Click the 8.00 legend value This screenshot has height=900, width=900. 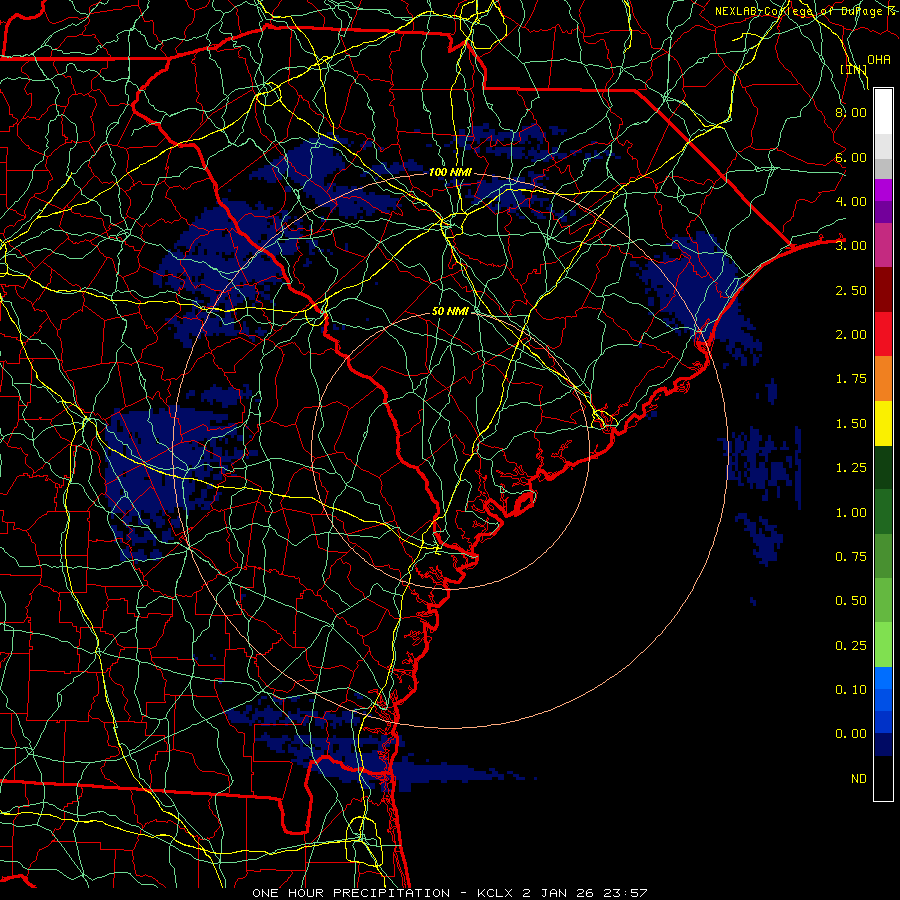pyautogui.click(x=851, y=112)
